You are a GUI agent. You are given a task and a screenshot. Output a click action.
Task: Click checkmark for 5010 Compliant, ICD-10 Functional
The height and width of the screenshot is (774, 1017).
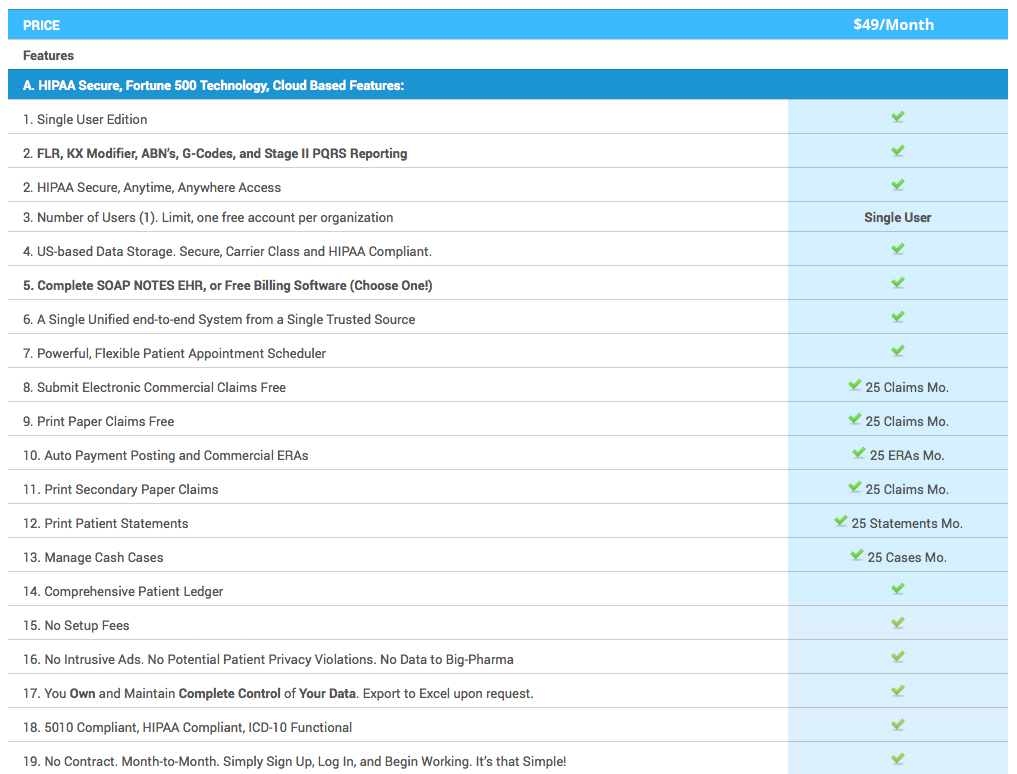(x=897, y=725)
